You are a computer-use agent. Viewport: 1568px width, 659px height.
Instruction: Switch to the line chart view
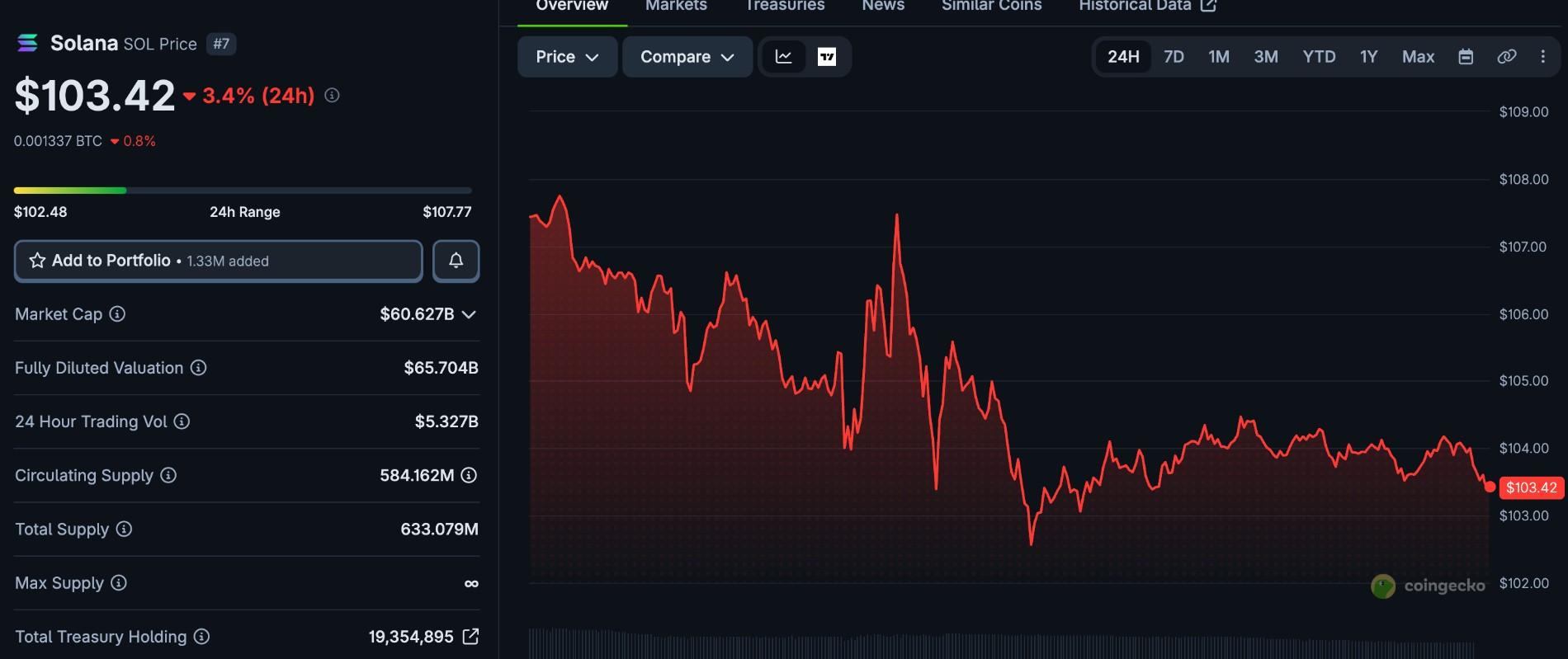783,57
